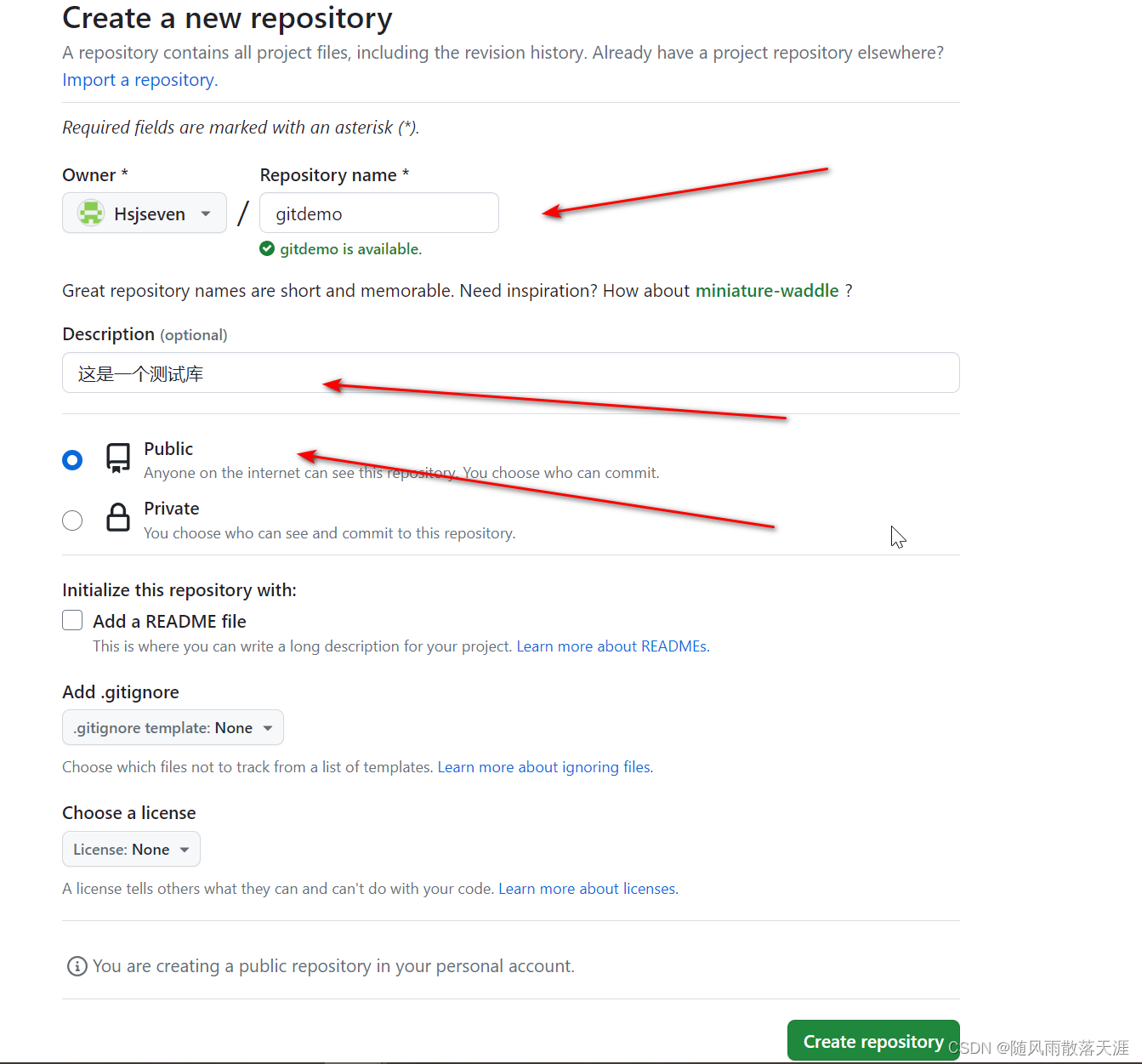Use the miniature-waddle name suggestion

point(767,291)
